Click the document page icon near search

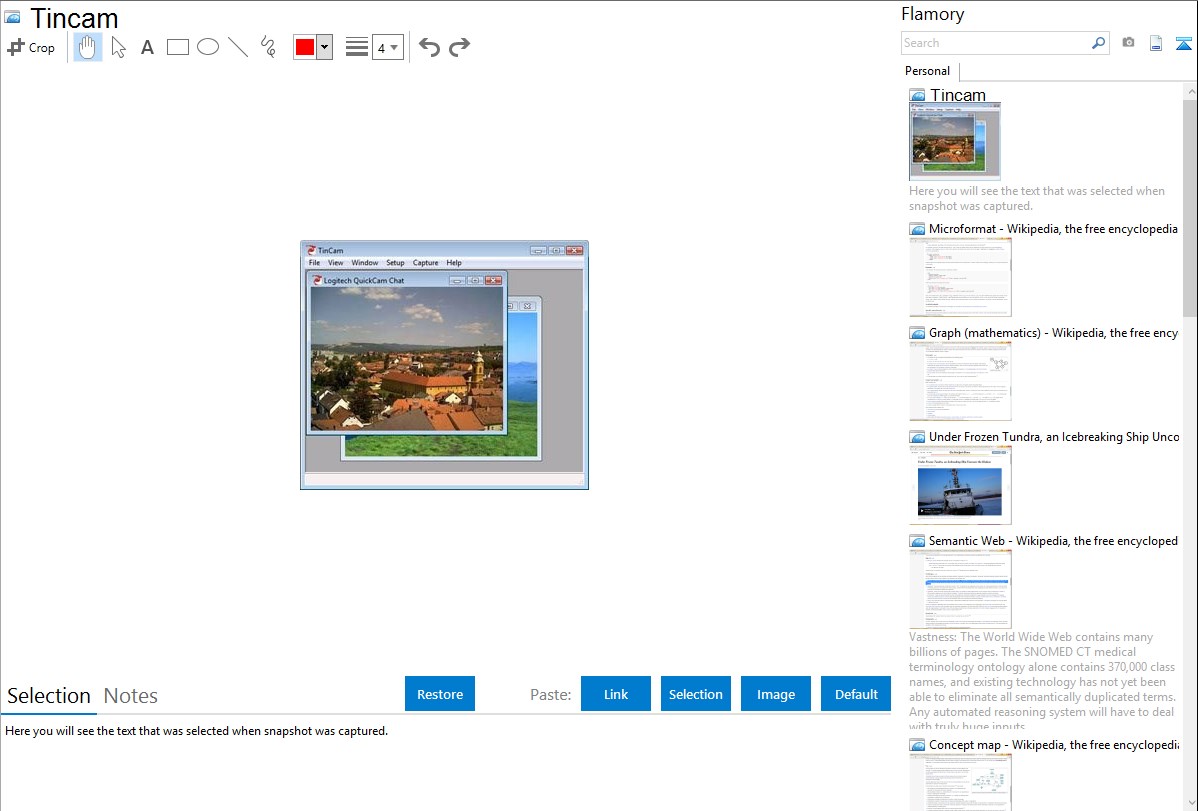[x=1156, y=43]
